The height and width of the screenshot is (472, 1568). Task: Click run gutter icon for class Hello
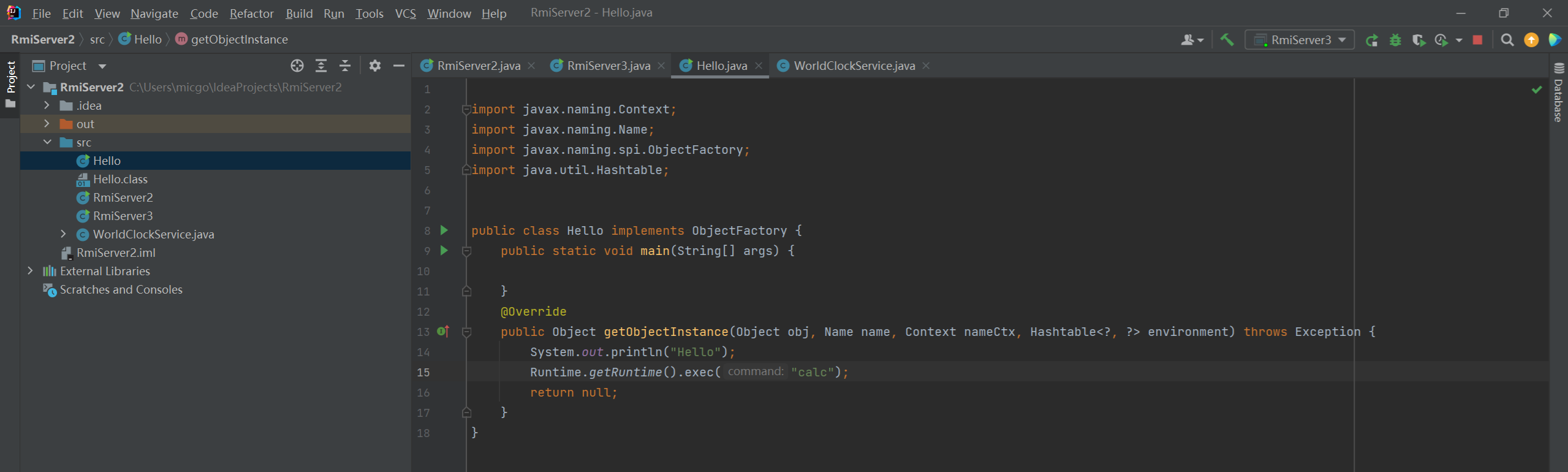(444, 230)
